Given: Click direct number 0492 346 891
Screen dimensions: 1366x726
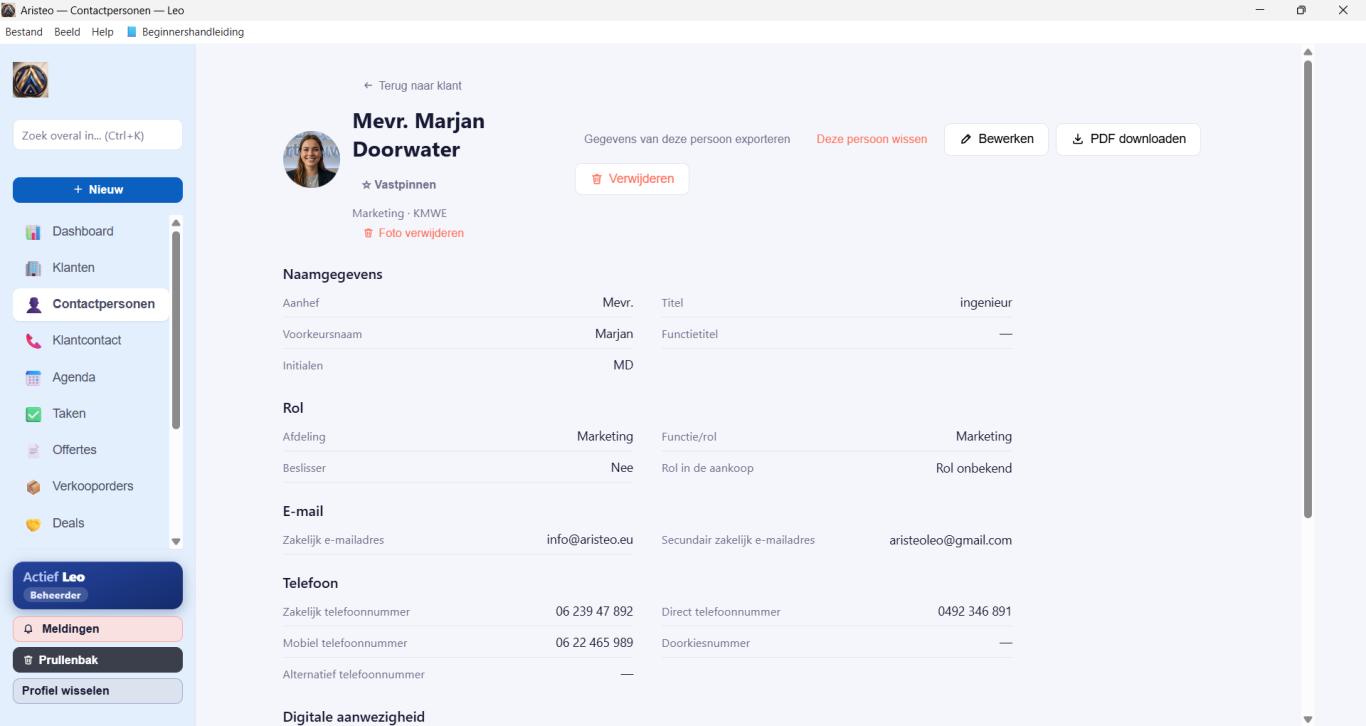Looking at the screenshot, I should pos(975,611).
